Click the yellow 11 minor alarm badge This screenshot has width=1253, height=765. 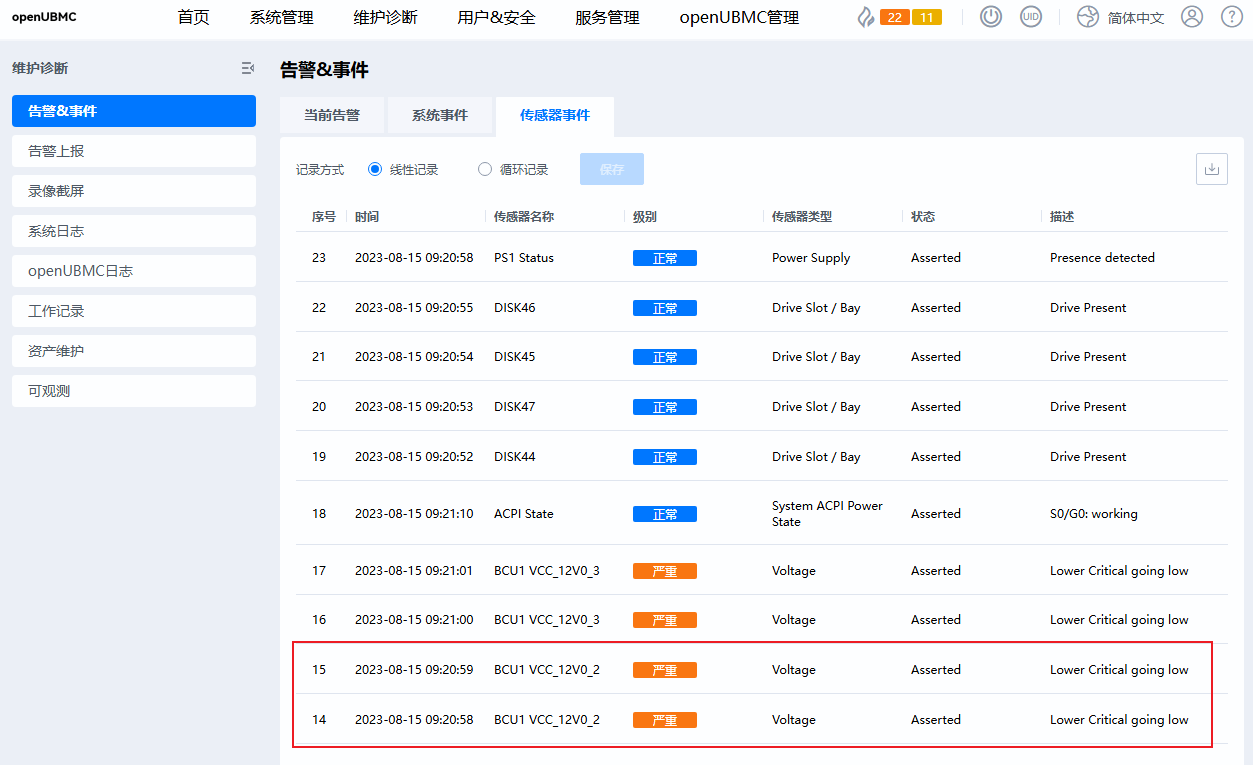point(926,17)
